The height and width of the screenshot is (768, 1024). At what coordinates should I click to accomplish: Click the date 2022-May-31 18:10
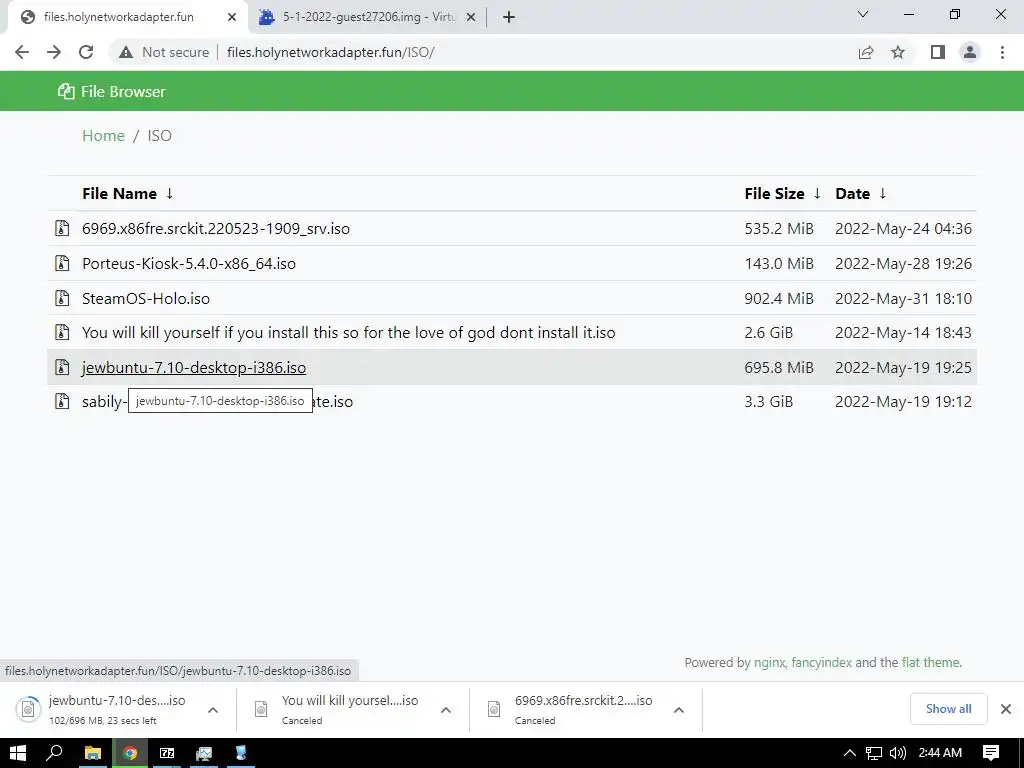903,298
